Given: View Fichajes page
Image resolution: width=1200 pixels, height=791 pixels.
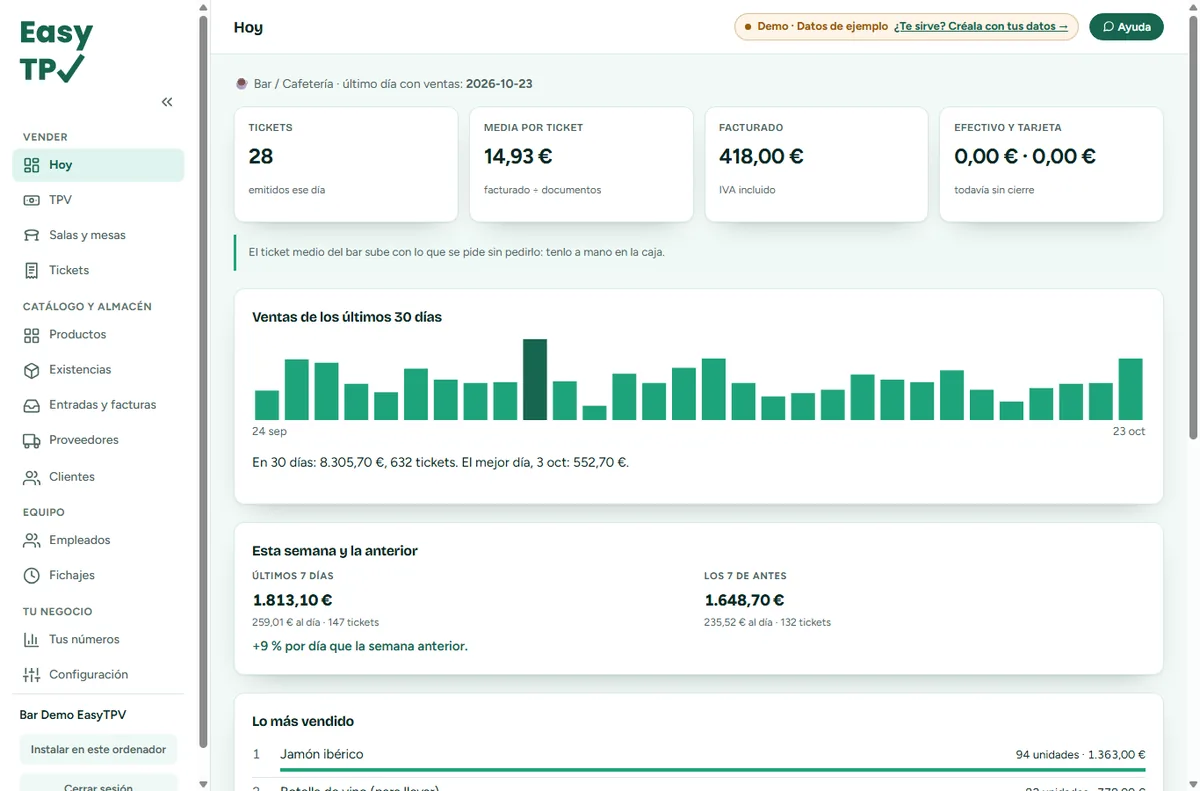Looking at the screenshot, I should 98,575.
